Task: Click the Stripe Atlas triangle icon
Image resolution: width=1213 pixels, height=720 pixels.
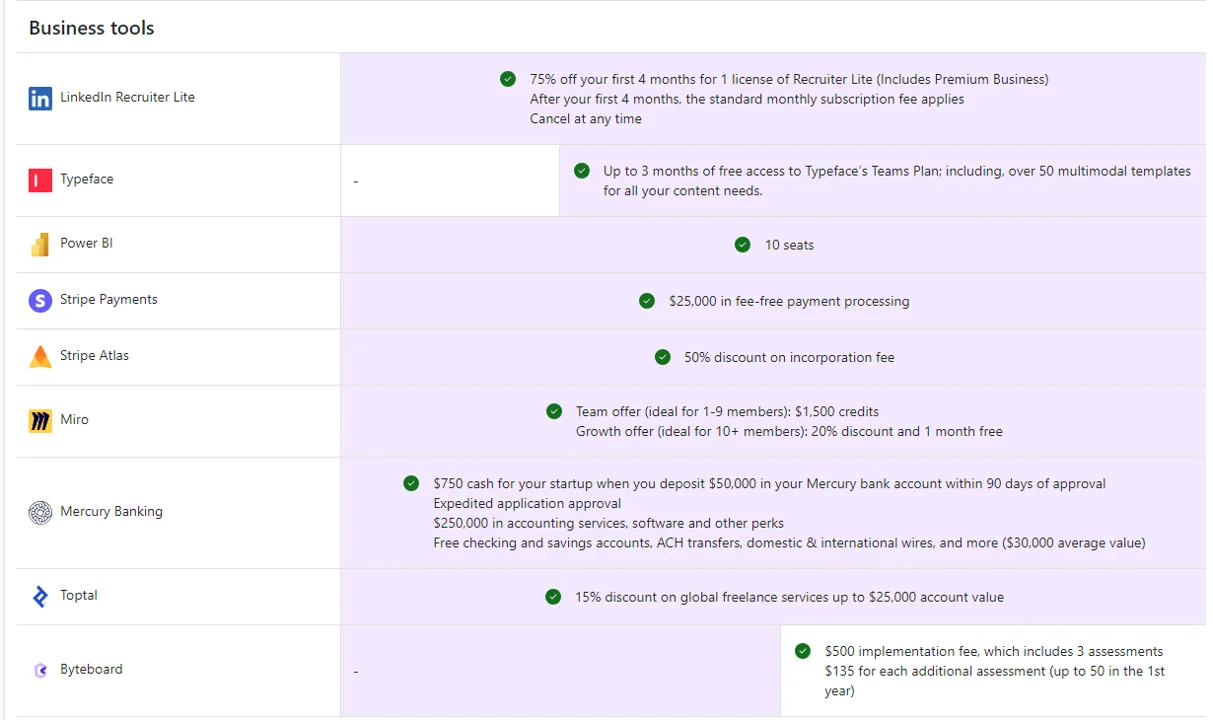Action: (40, 356)
